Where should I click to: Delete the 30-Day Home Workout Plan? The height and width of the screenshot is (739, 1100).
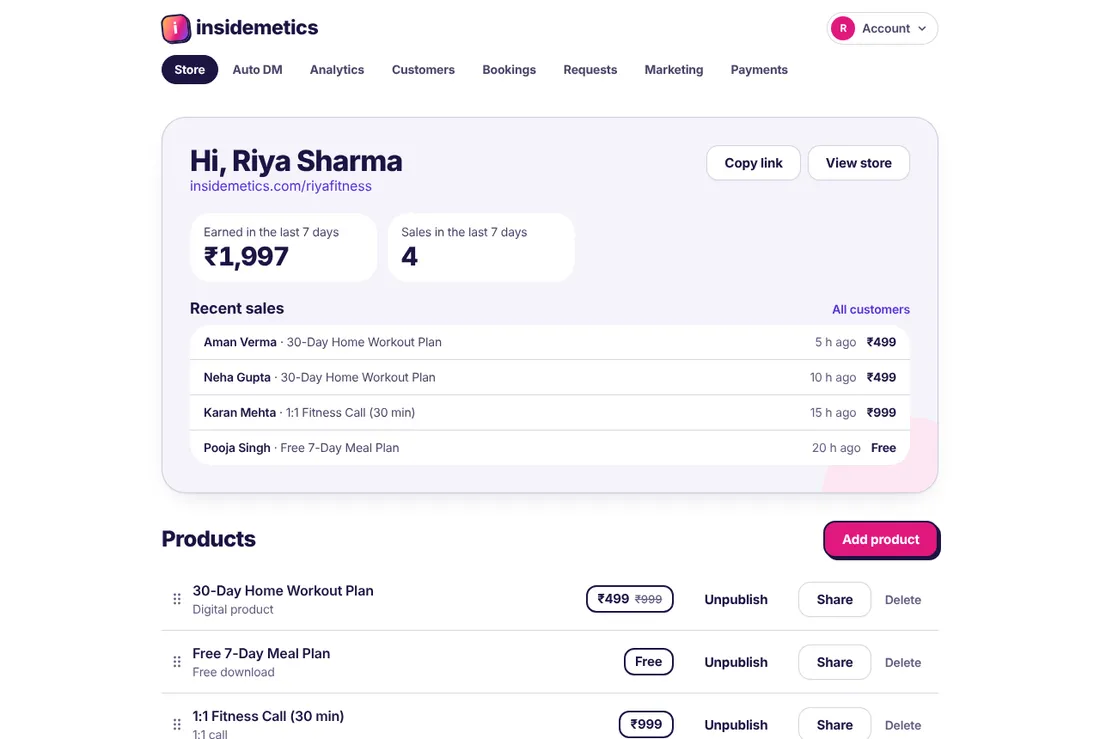[x=903, y=600]
